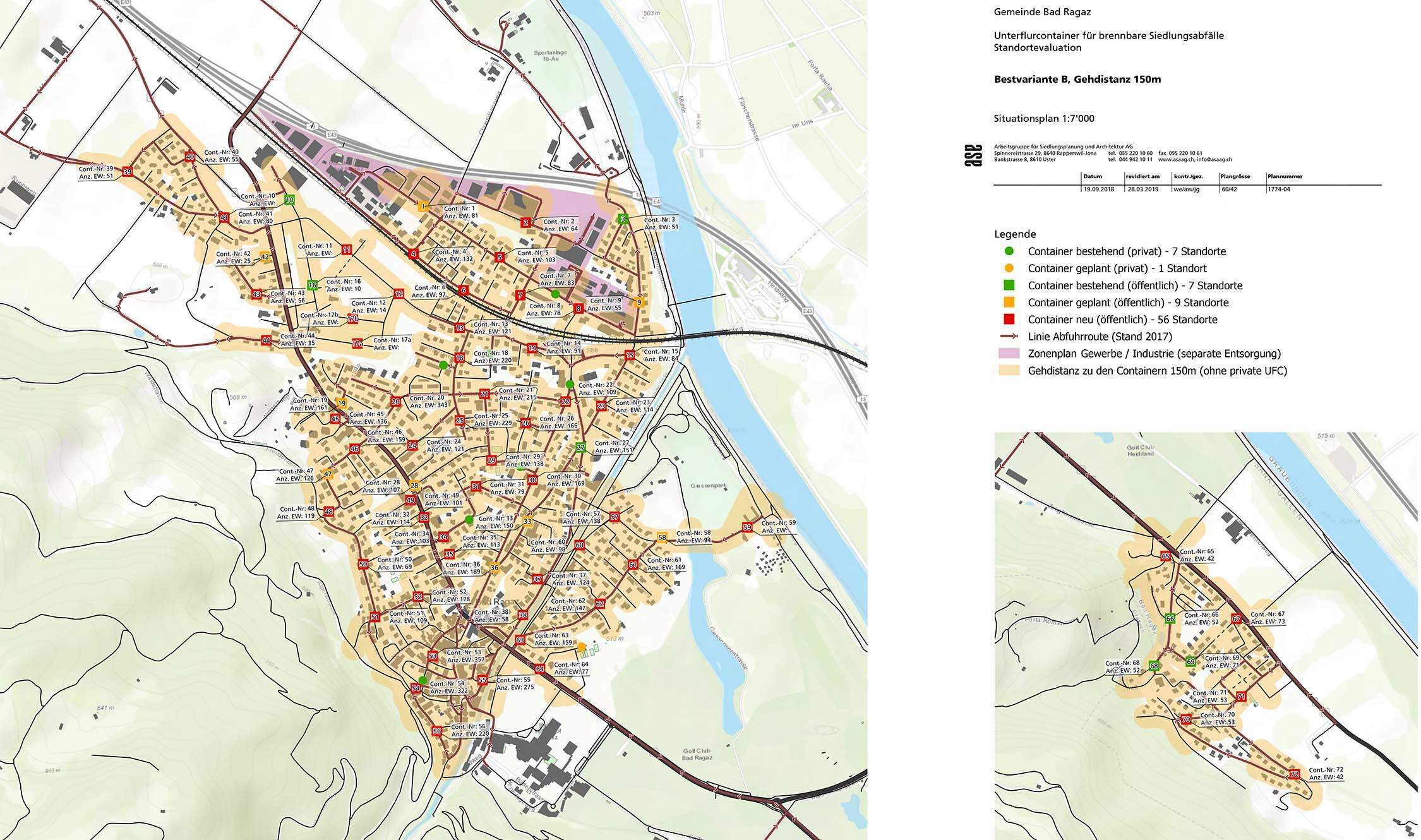Click 'Plannummer' value 1774-04 in table
The width and height of the screenshot is (1421, 840).
click(x=1279, y=189)
